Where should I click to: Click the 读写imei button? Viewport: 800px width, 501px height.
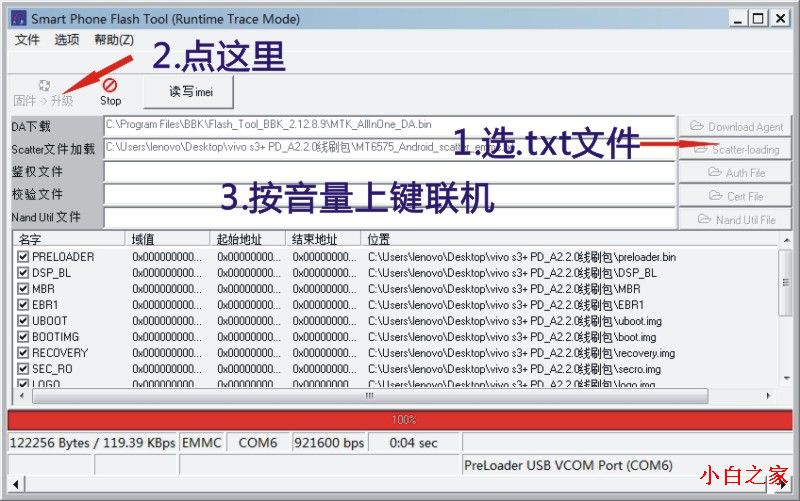189,92
